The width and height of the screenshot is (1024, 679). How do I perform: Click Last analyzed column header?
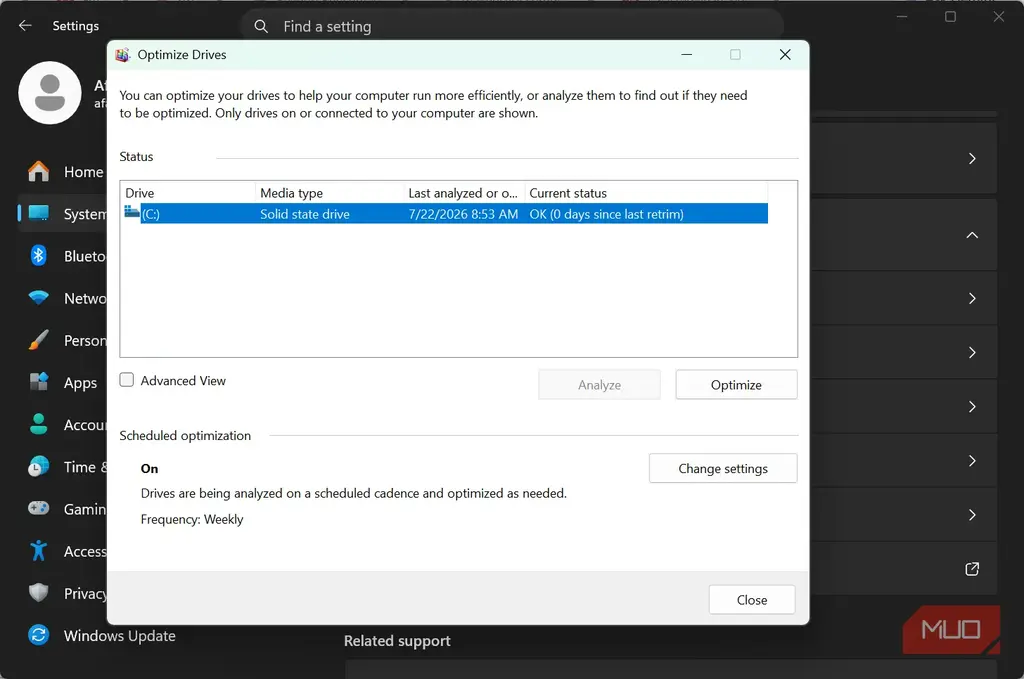(464, 193)
